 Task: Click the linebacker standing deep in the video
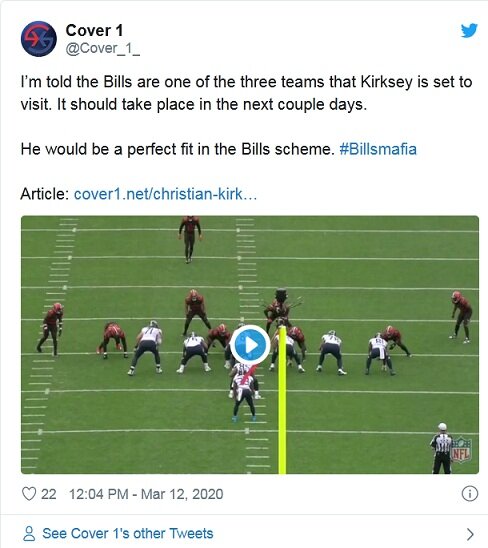[190, 239]
